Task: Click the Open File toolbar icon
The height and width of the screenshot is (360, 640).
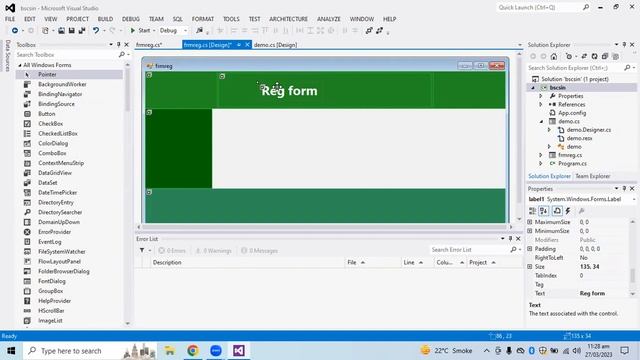Action: click(x=61, y=31)
